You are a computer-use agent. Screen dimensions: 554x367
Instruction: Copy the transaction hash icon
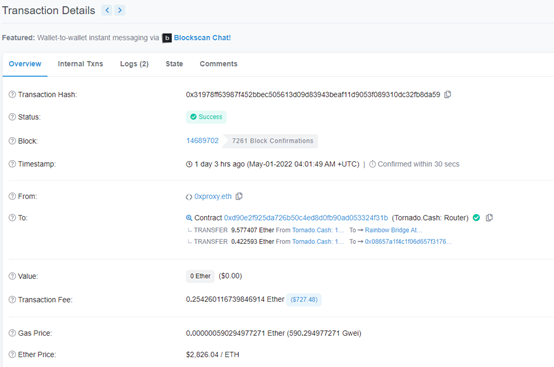448,94
